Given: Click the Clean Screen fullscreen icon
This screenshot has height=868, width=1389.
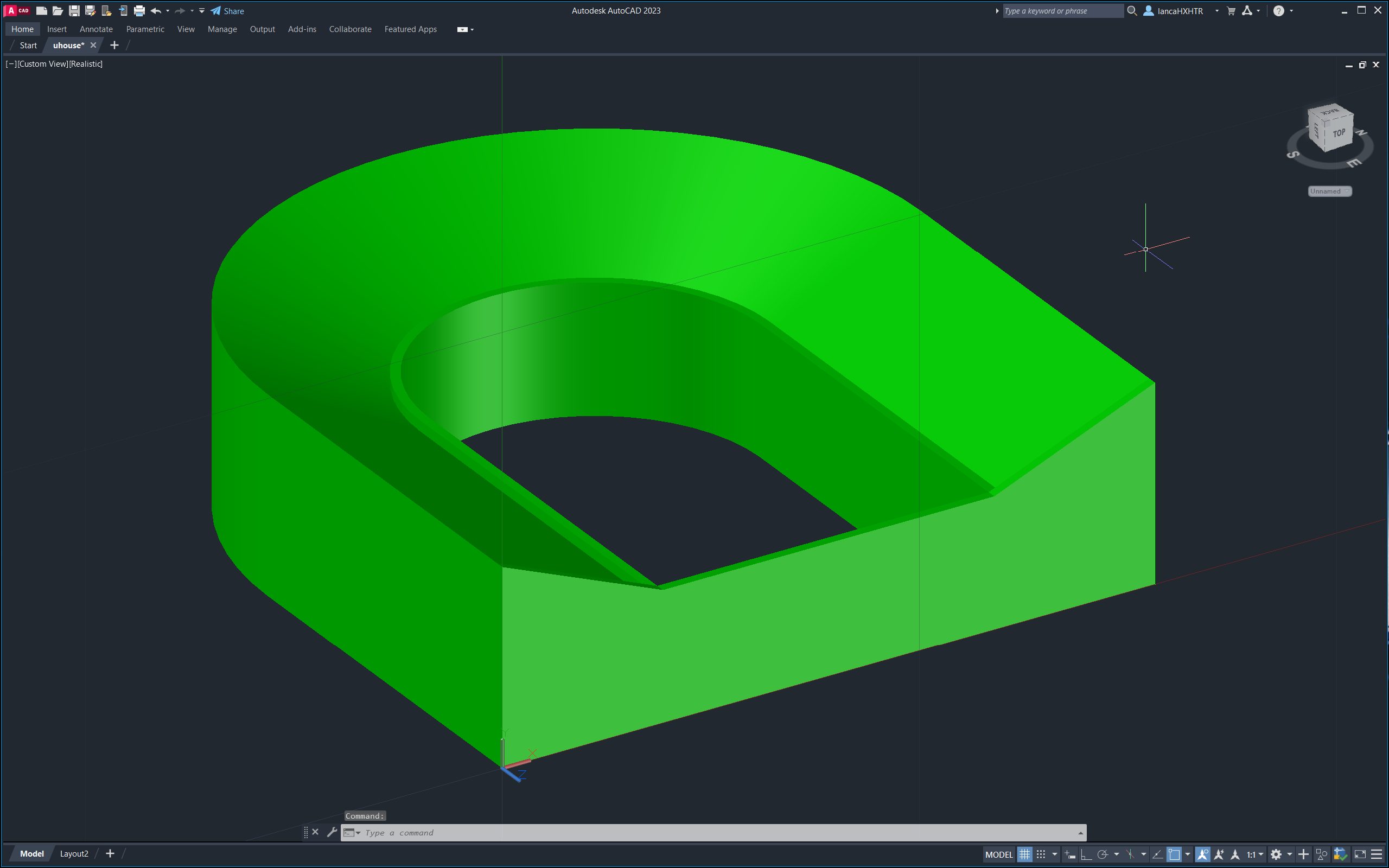Looking at the screenshot, I should pyautogui.click(x=1360, y=854).
